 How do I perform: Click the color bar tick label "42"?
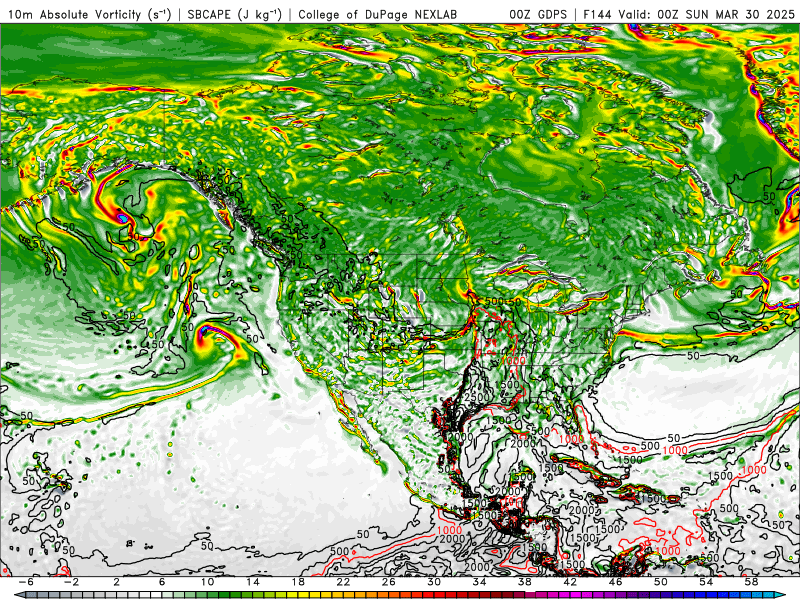point(570,582)
